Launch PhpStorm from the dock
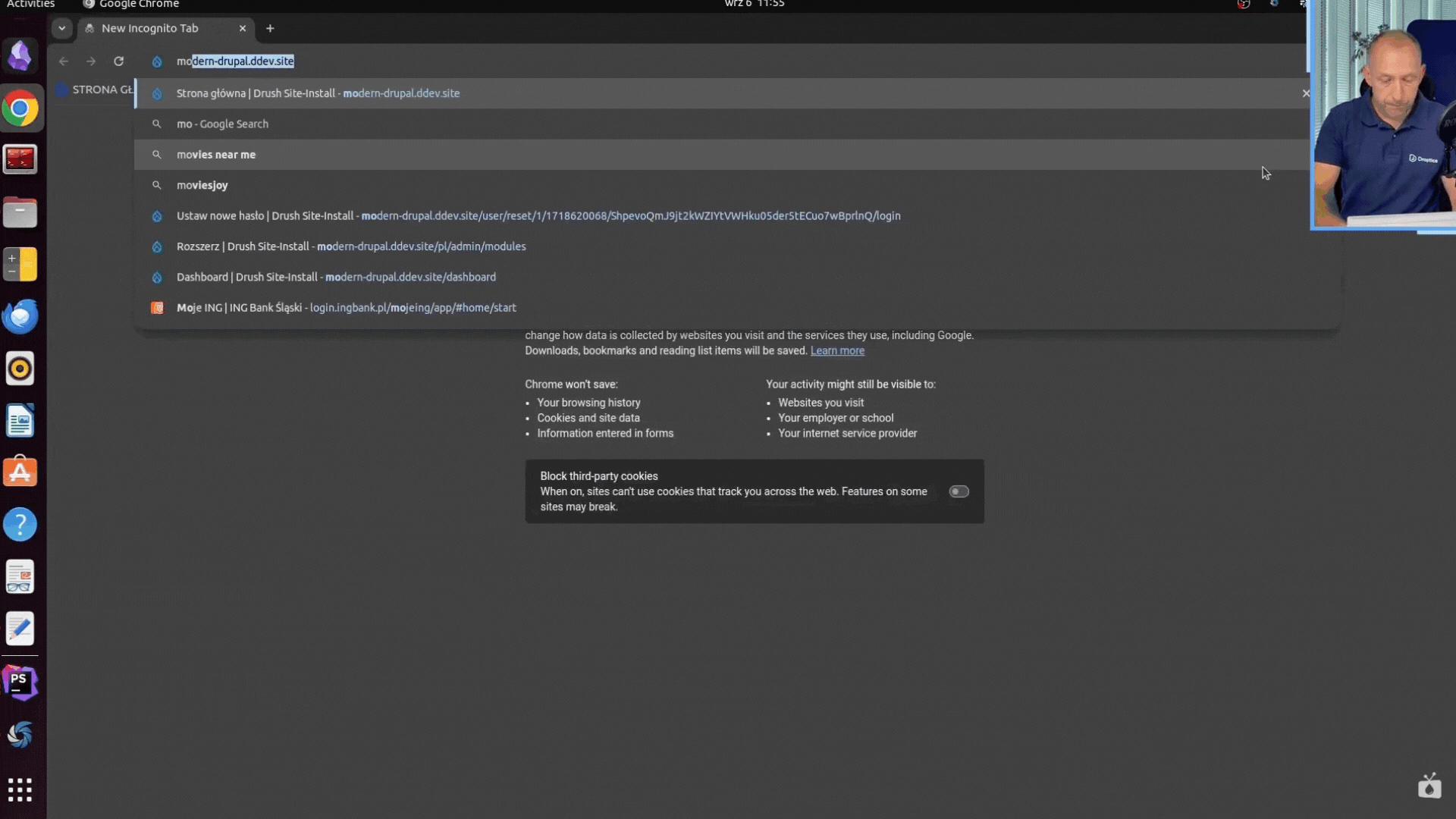The width and height of the screenshot is (1456, 819). (x=20, y=682)
